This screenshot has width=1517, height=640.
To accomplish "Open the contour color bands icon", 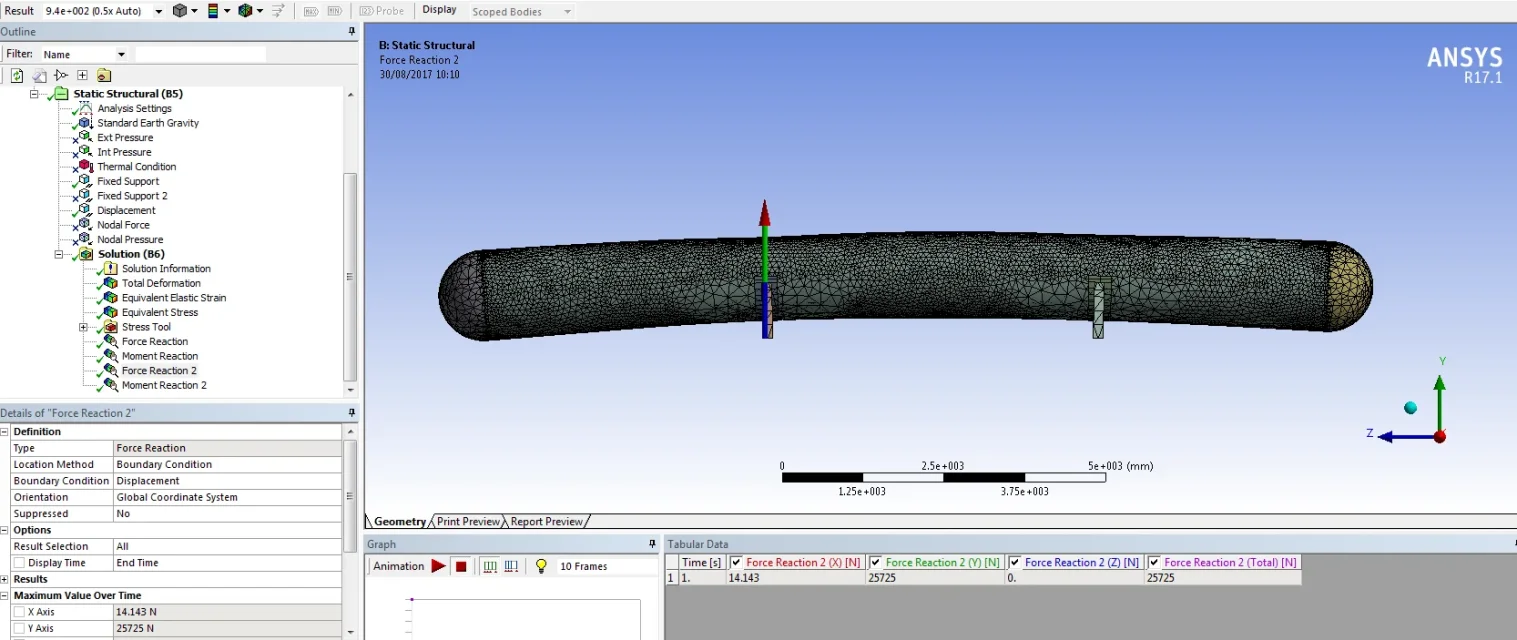I will tap(213, 11).
